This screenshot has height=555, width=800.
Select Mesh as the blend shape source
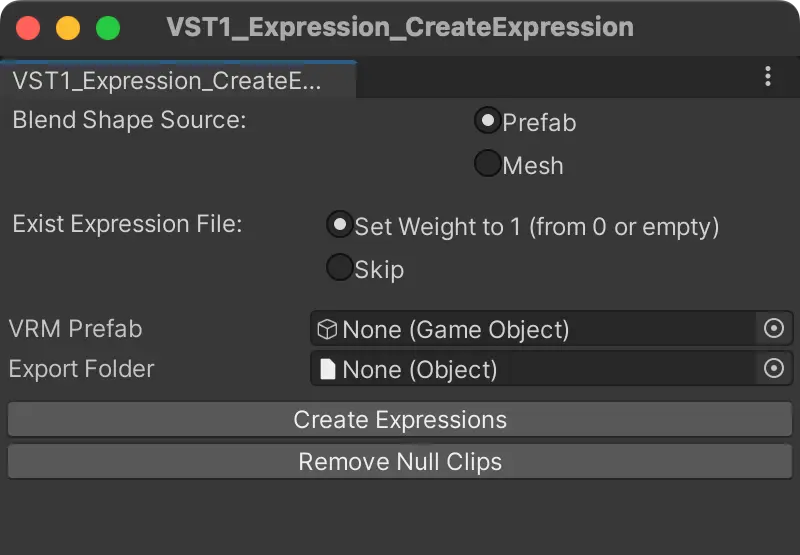tap(487, 164)
